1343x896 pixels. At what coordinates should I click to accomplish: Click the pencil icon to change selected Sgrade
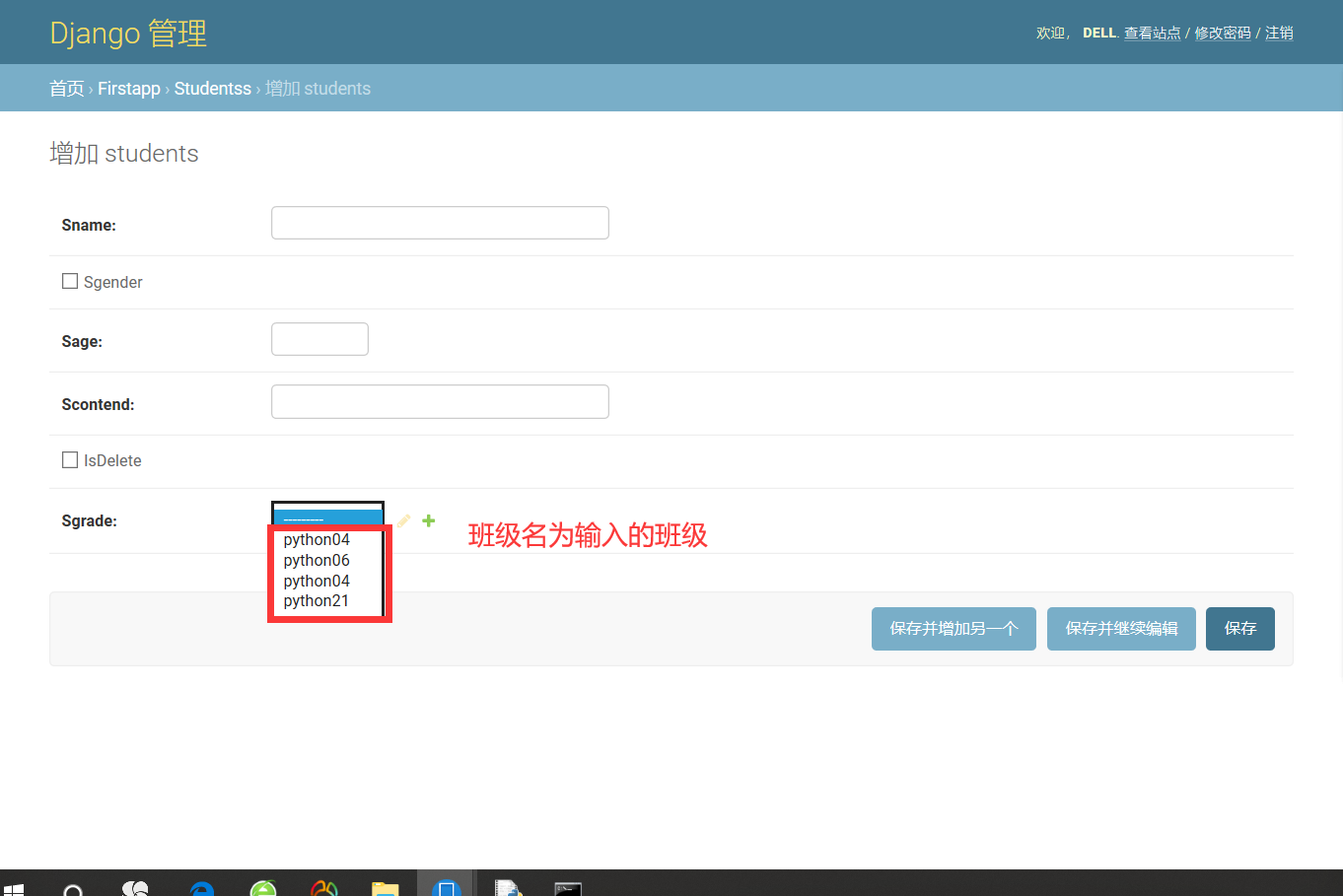[404, 520]
